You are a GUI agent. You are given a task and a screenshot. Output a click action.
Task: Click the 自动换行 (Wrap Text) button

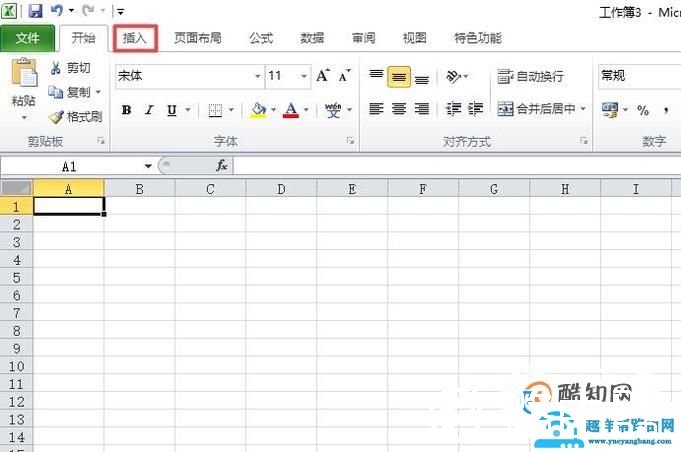[531, 77]
